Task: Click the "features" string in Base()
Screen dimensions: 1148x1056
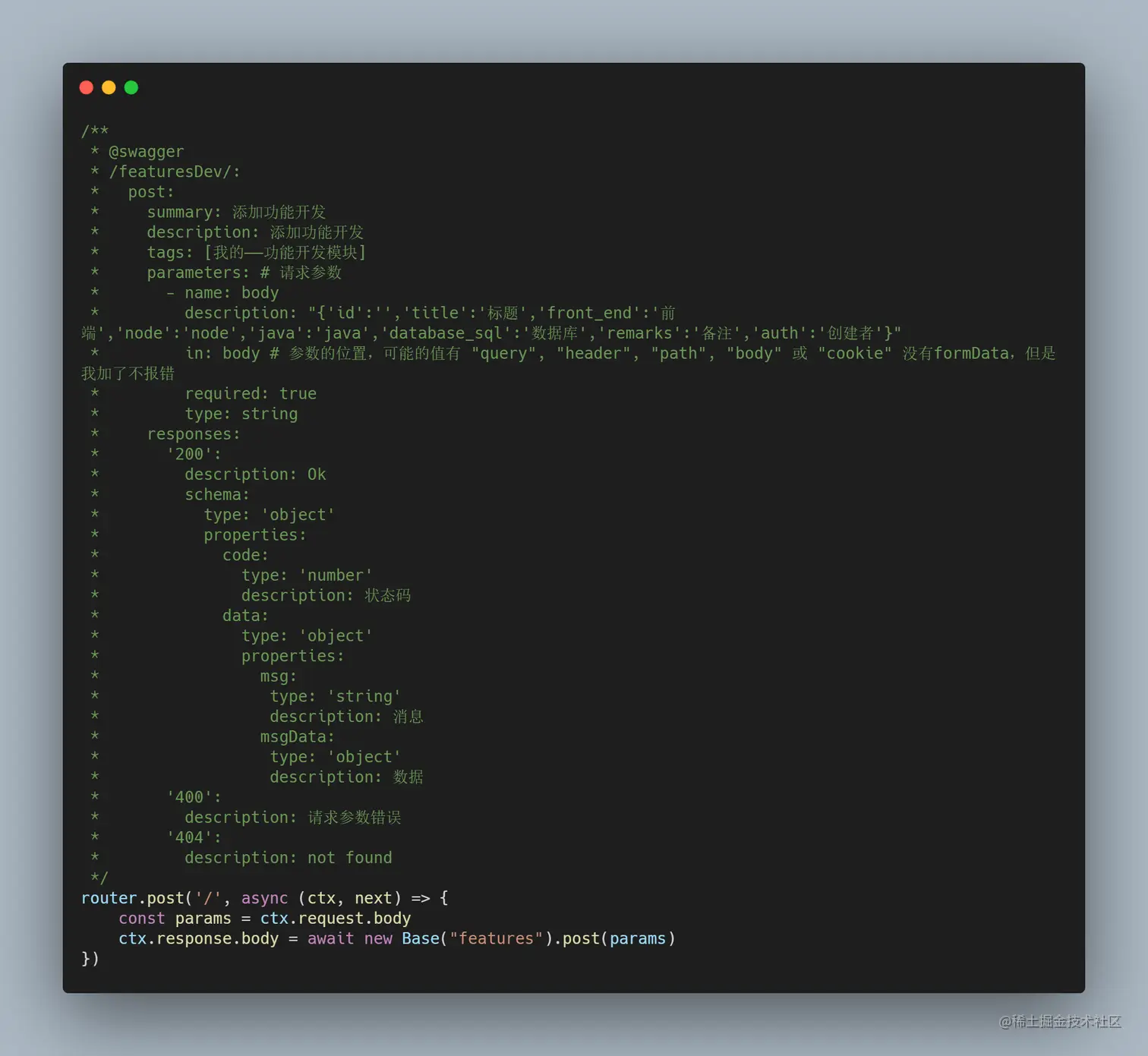Action: 497,939
